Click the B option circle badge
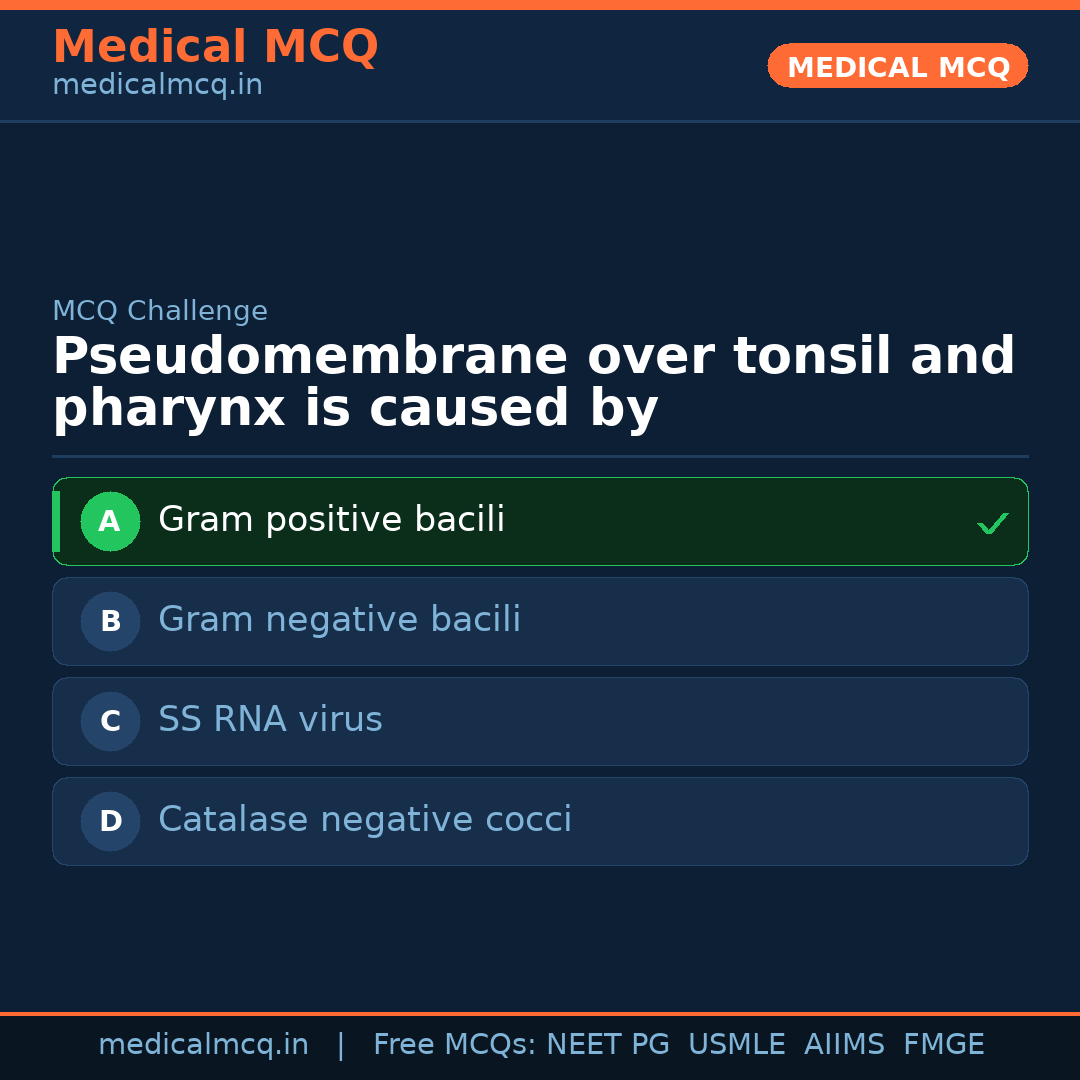This screenshot has height=1080, width=1080. coord(110,621)
